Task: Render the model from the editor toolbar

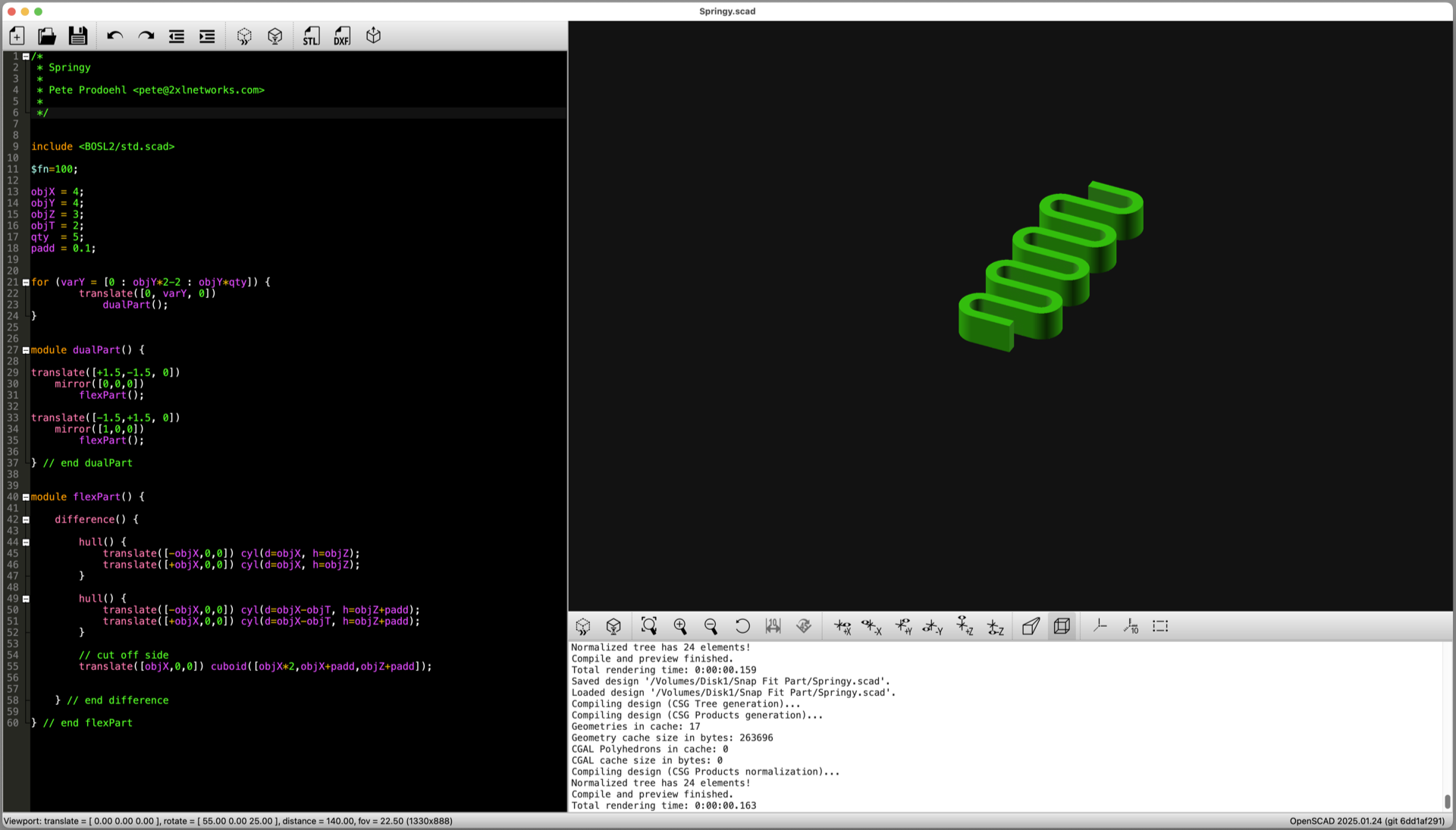Action: click(x=275, y=36)
